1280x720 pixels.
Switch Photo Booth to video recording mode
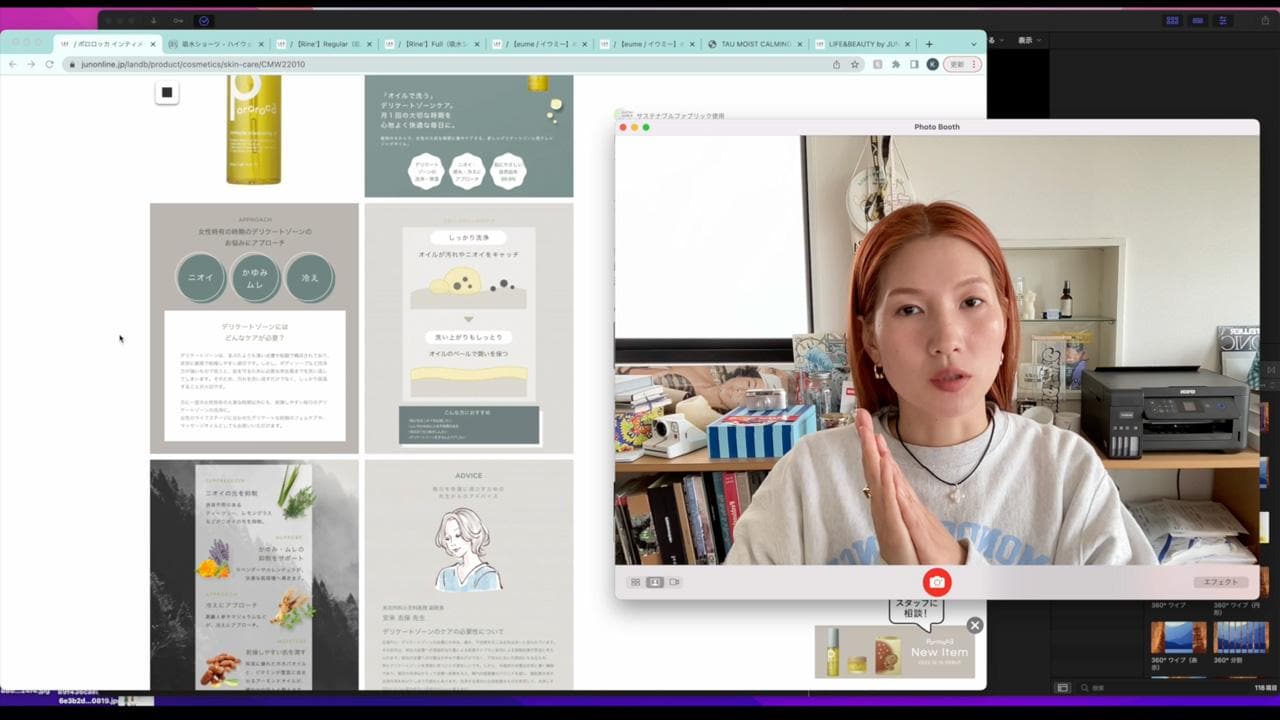tap(674, 582)
